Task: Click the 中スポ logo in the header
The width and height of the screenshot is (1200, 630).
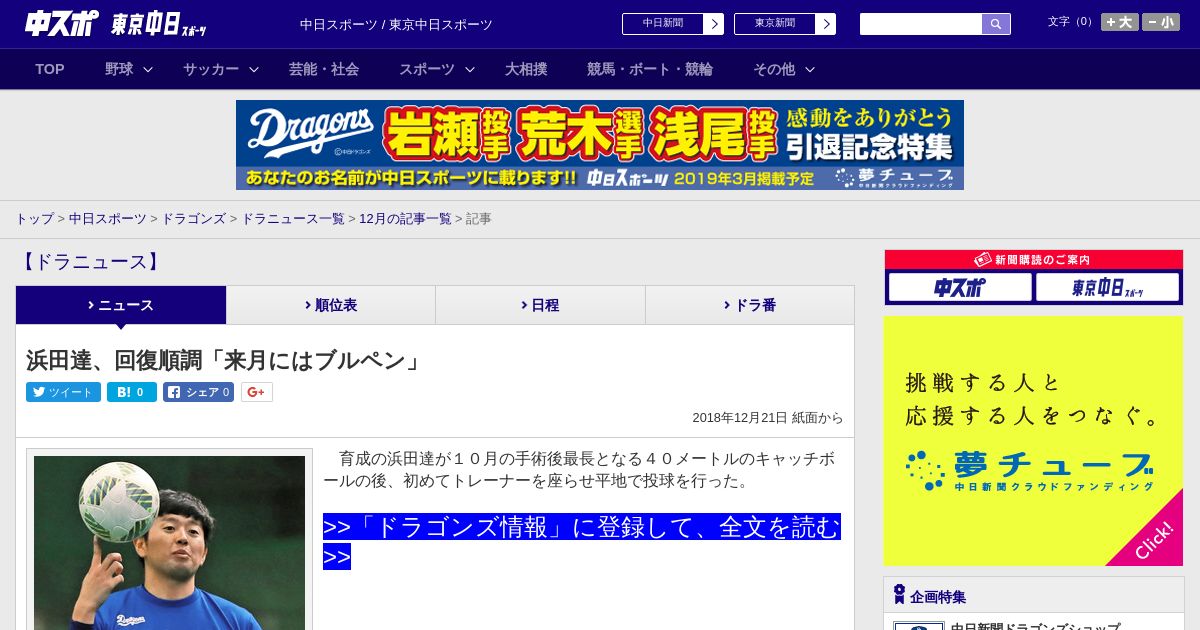Action: click(61, 23)
